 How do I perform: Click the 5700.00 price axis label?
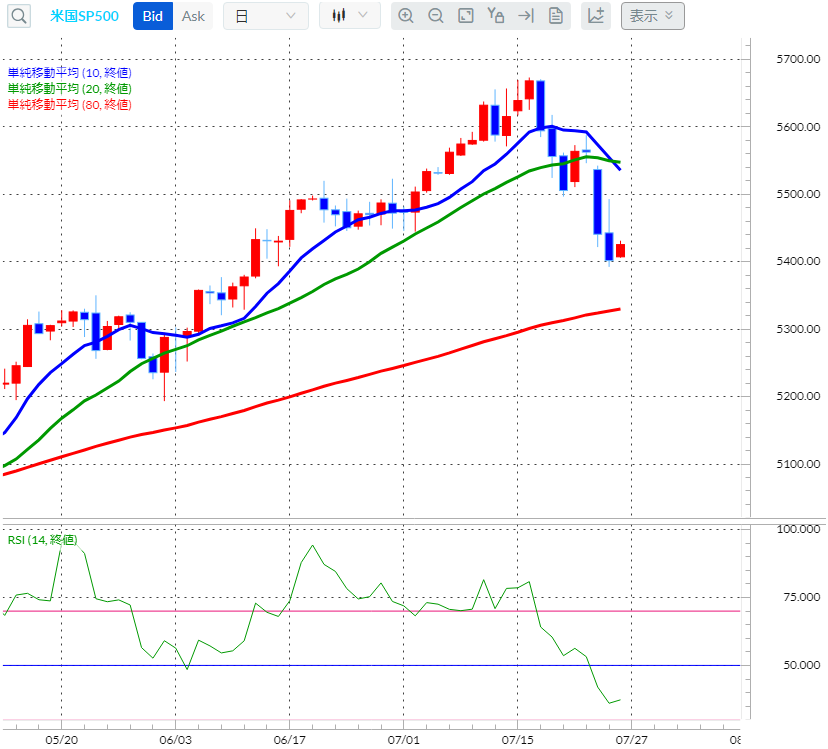(x=798, y=59)
